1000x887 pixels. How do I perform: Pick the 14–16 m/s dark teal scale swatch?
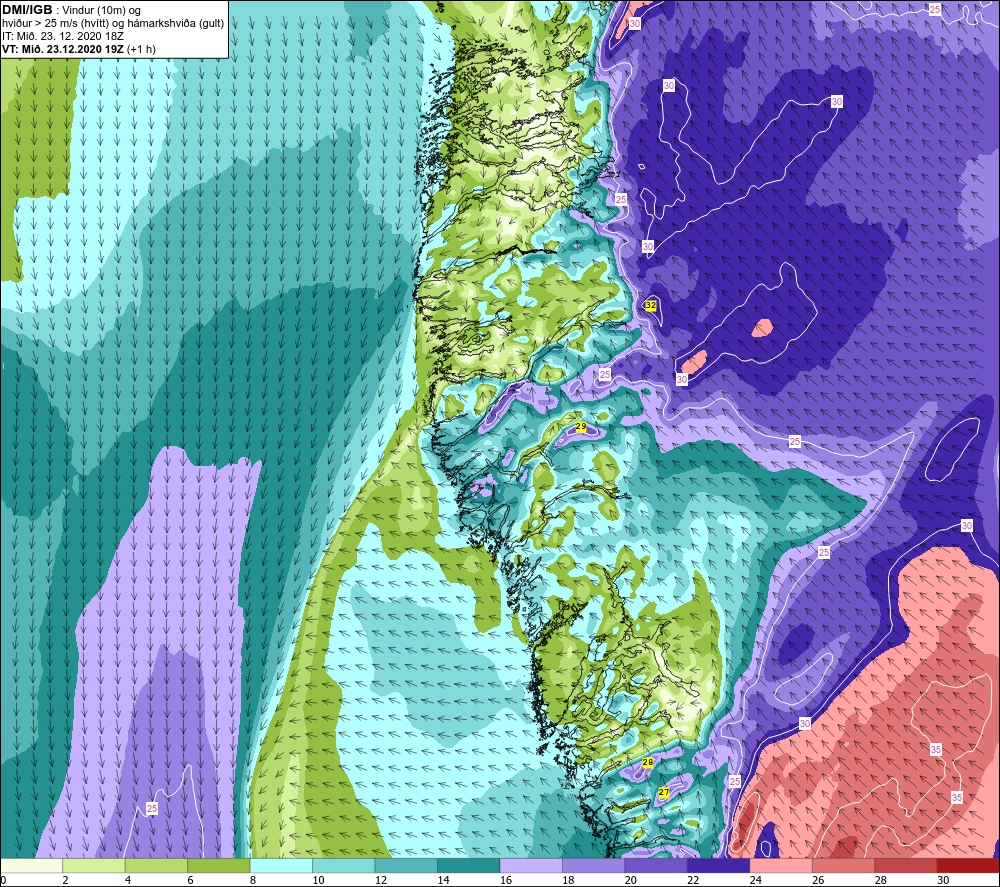pyautogui.click(x=469, y=865)
